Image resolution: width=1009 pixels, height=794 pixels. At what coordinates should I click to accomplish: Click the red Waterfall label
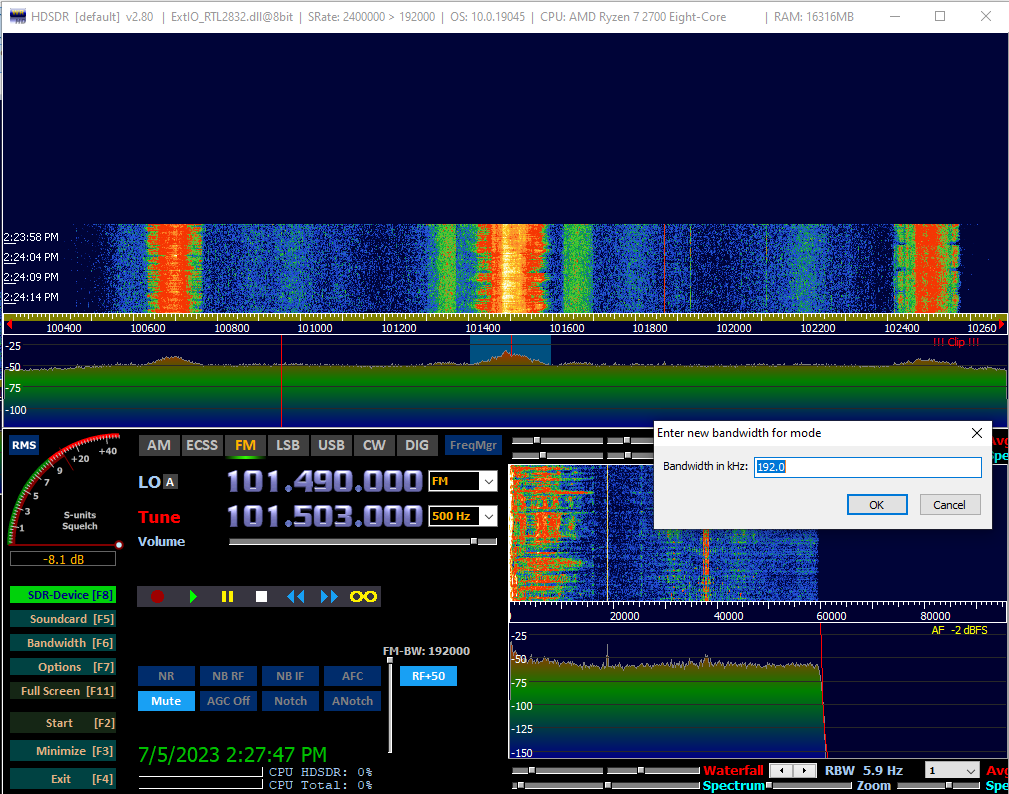[x=733, y=770]
